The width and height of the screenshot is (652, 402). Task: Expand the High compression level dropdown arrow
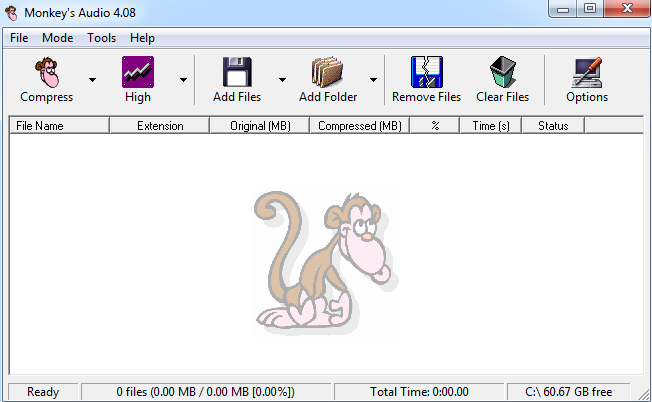click(x=183, y=79)
